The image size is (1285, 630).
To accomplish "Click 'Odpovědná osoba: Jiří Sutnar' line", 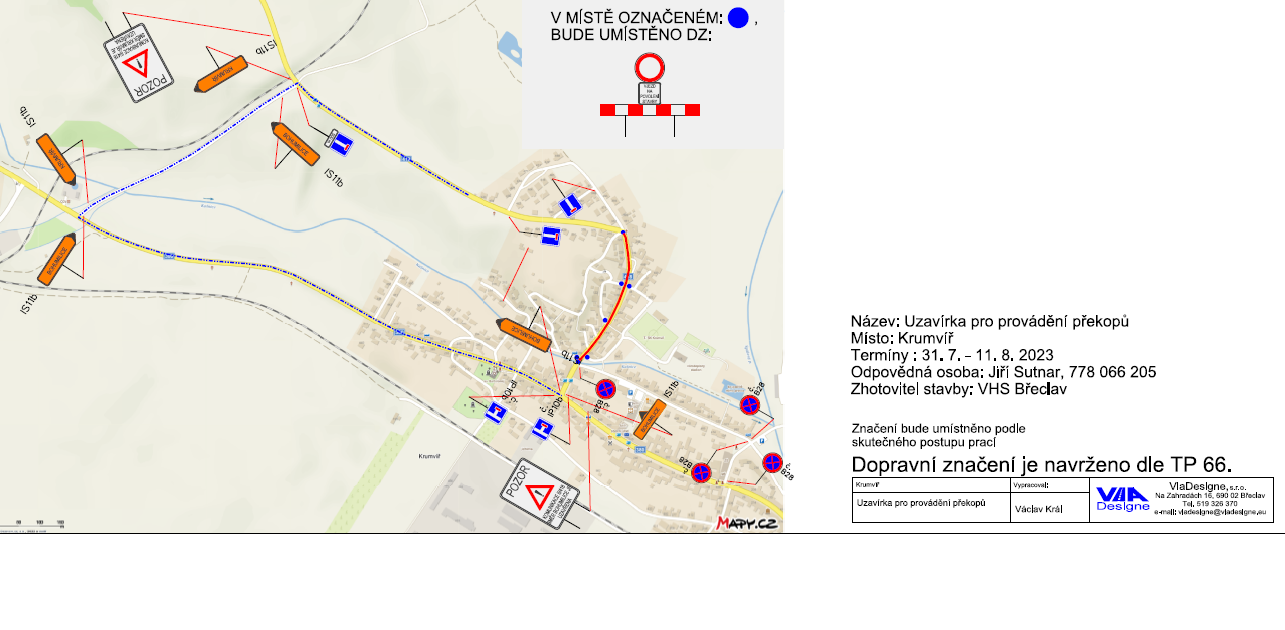I will [1003, 372].
